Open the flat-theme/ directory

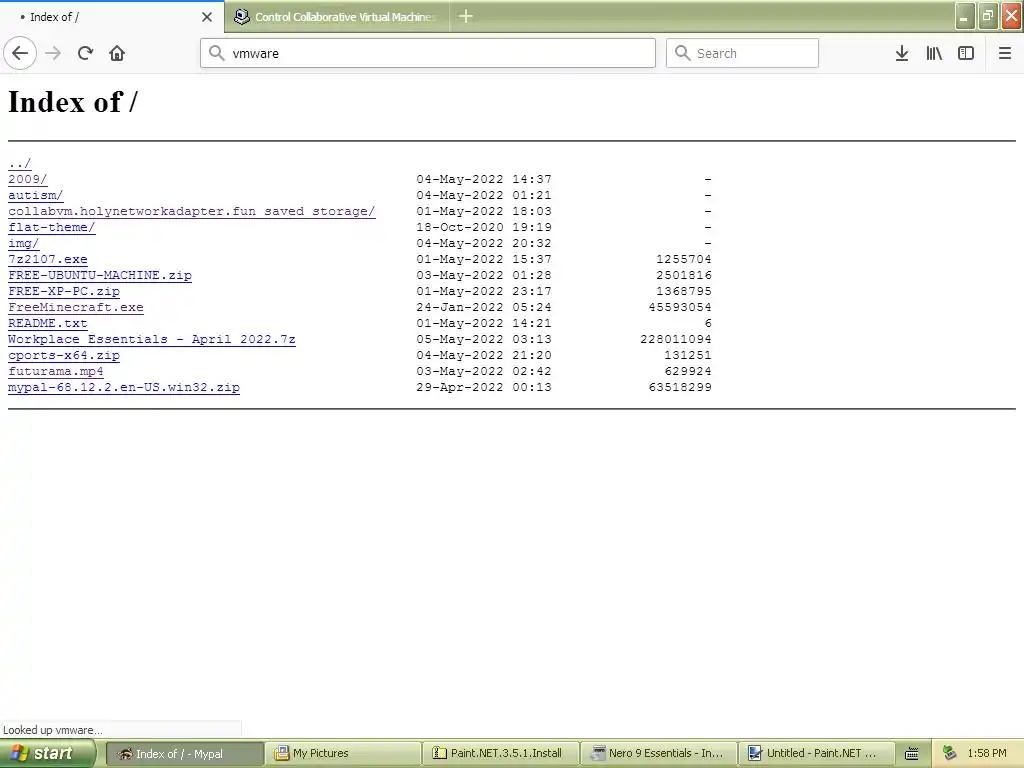pyautogui.click(x=52, y=227)
